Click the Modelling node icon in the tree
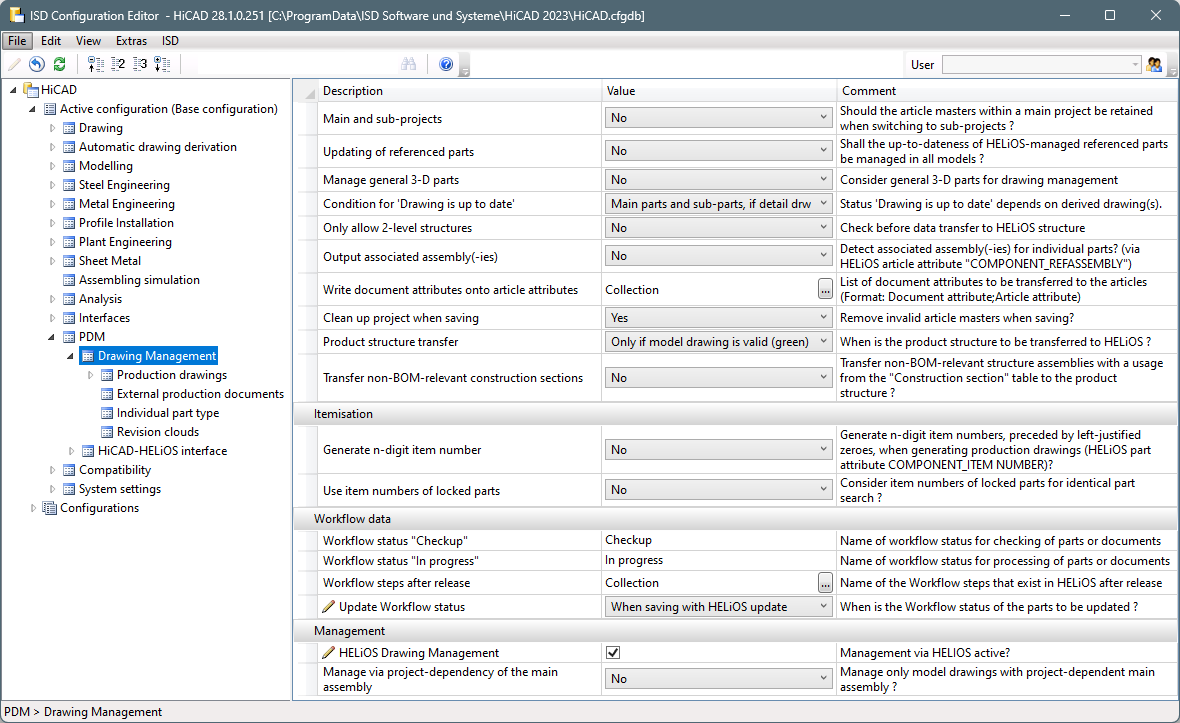 [x=69, y=166]
